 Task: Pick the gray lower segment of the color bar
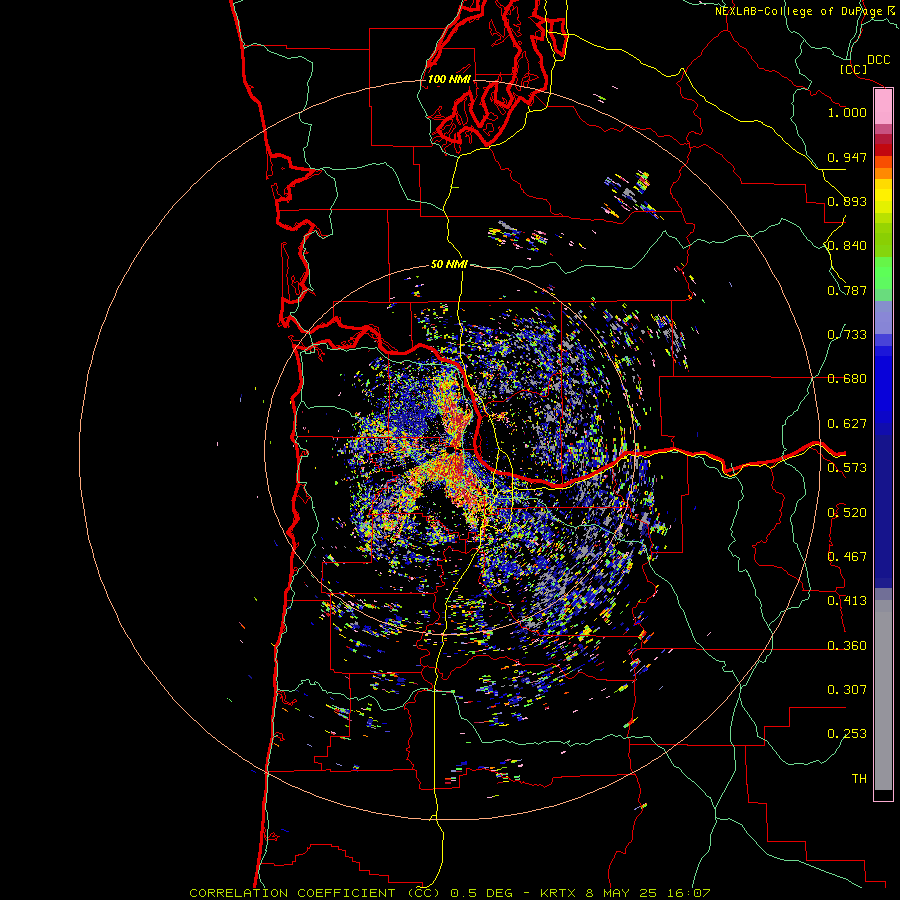tap(883, 695)
